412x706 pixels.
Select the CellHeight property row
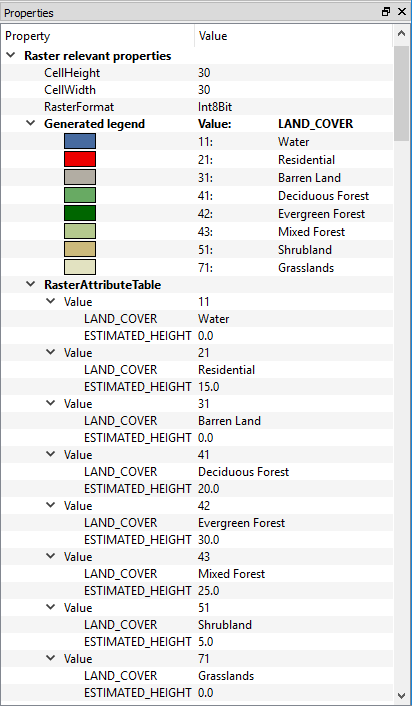point(197,72)
